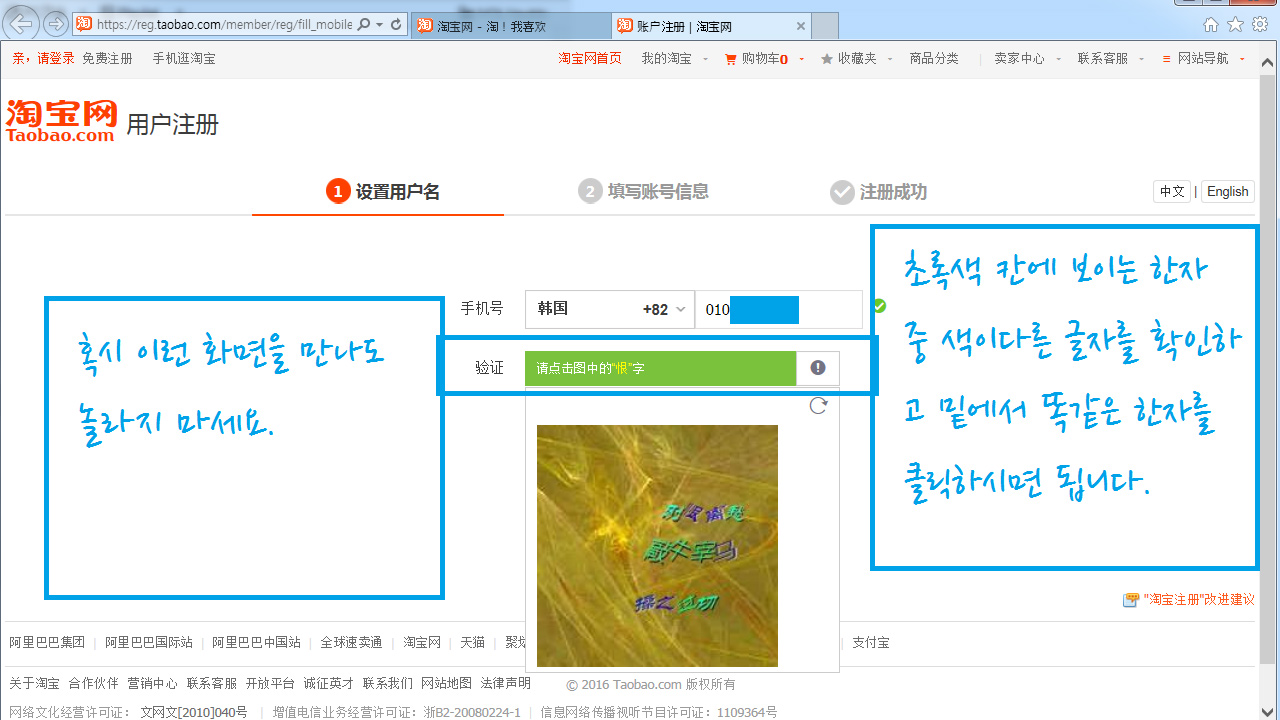Click the 免费注册 link
The height and width of the screenshot is (720, 1280).
pyautogui.click(x=107, y=59)
